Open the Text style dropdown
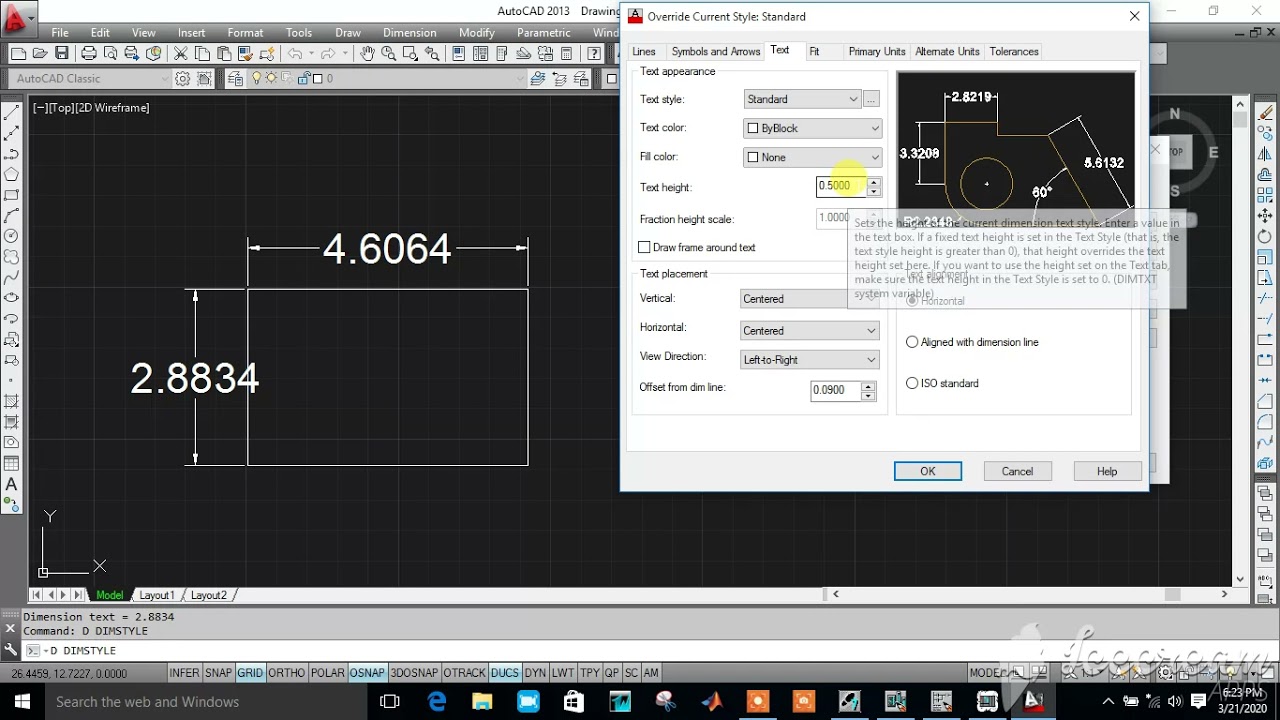The height and width of the screenshot is (720, 1280). 802,99
